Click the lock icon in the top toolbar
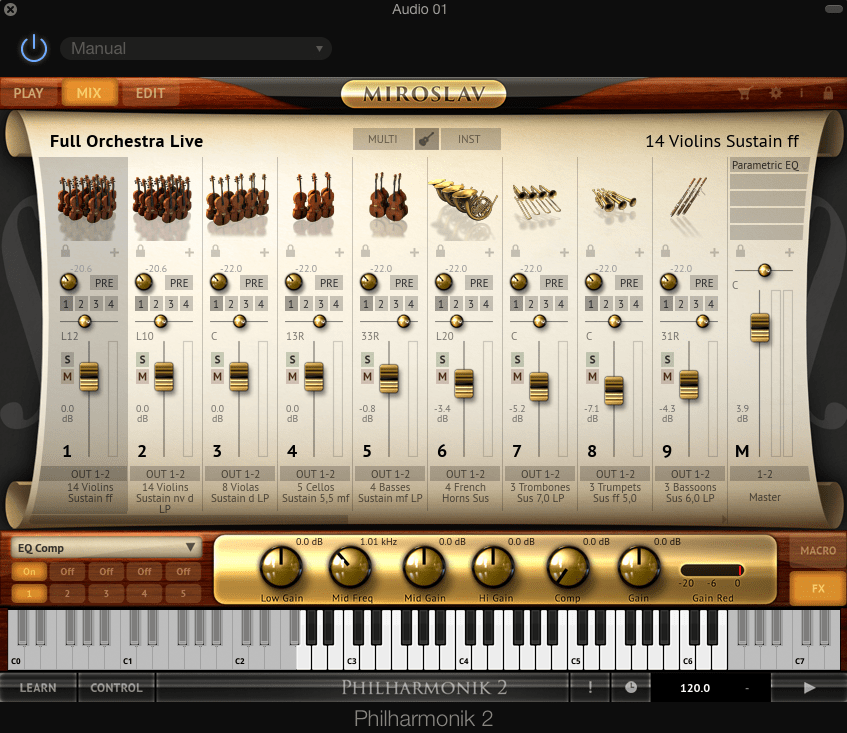 click(827, 92)
